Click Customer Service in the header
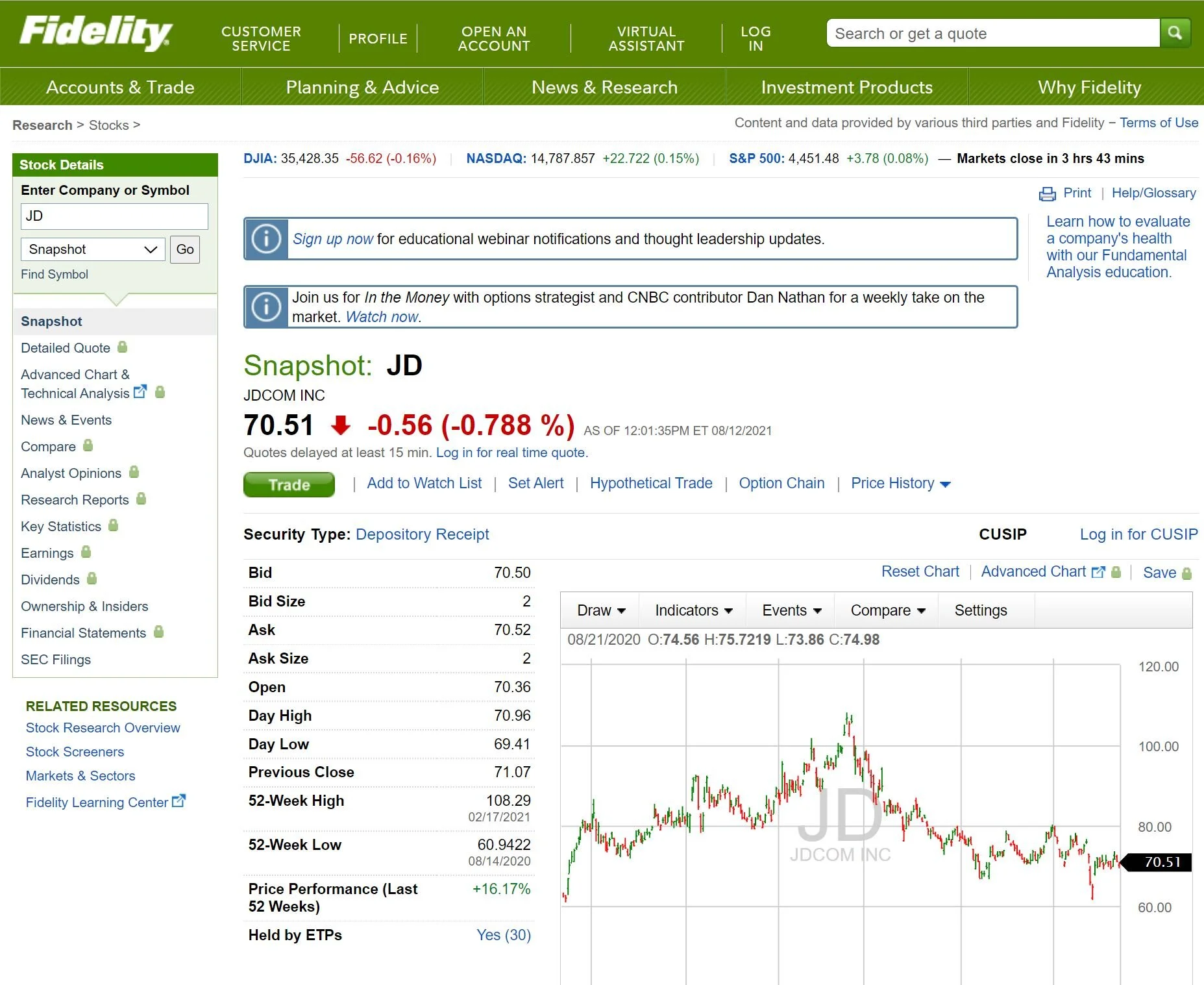The image size is (1204, 985). pyautogui.click(x=261, y=39)
